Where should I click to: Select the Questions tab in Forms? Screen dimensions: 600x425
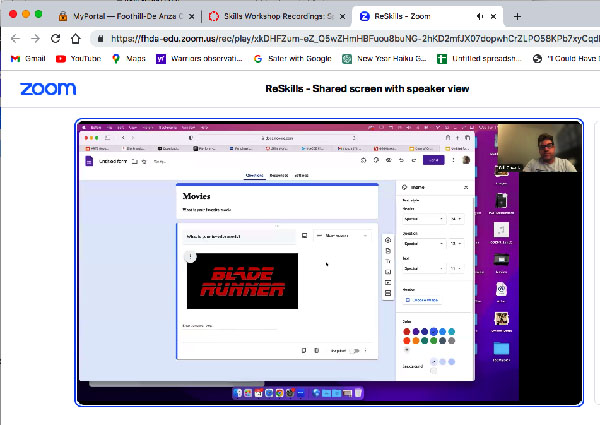point(254,175)
